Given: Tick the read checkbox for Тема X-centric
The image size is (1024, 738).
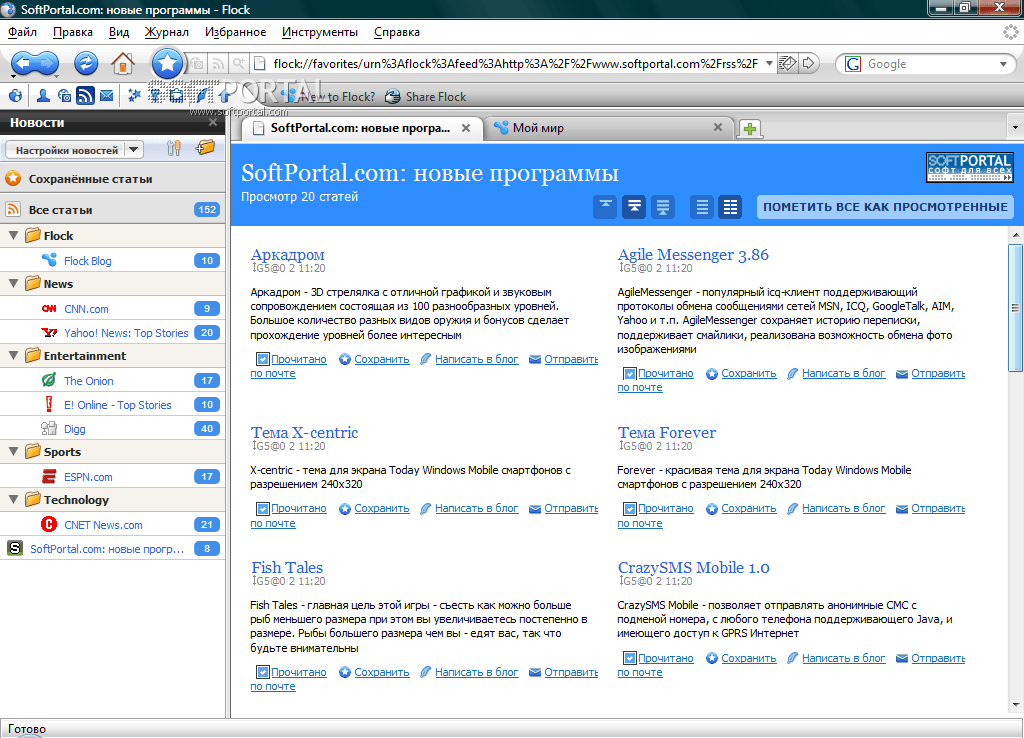Looking at the screenshot, I should click(263, 509).
